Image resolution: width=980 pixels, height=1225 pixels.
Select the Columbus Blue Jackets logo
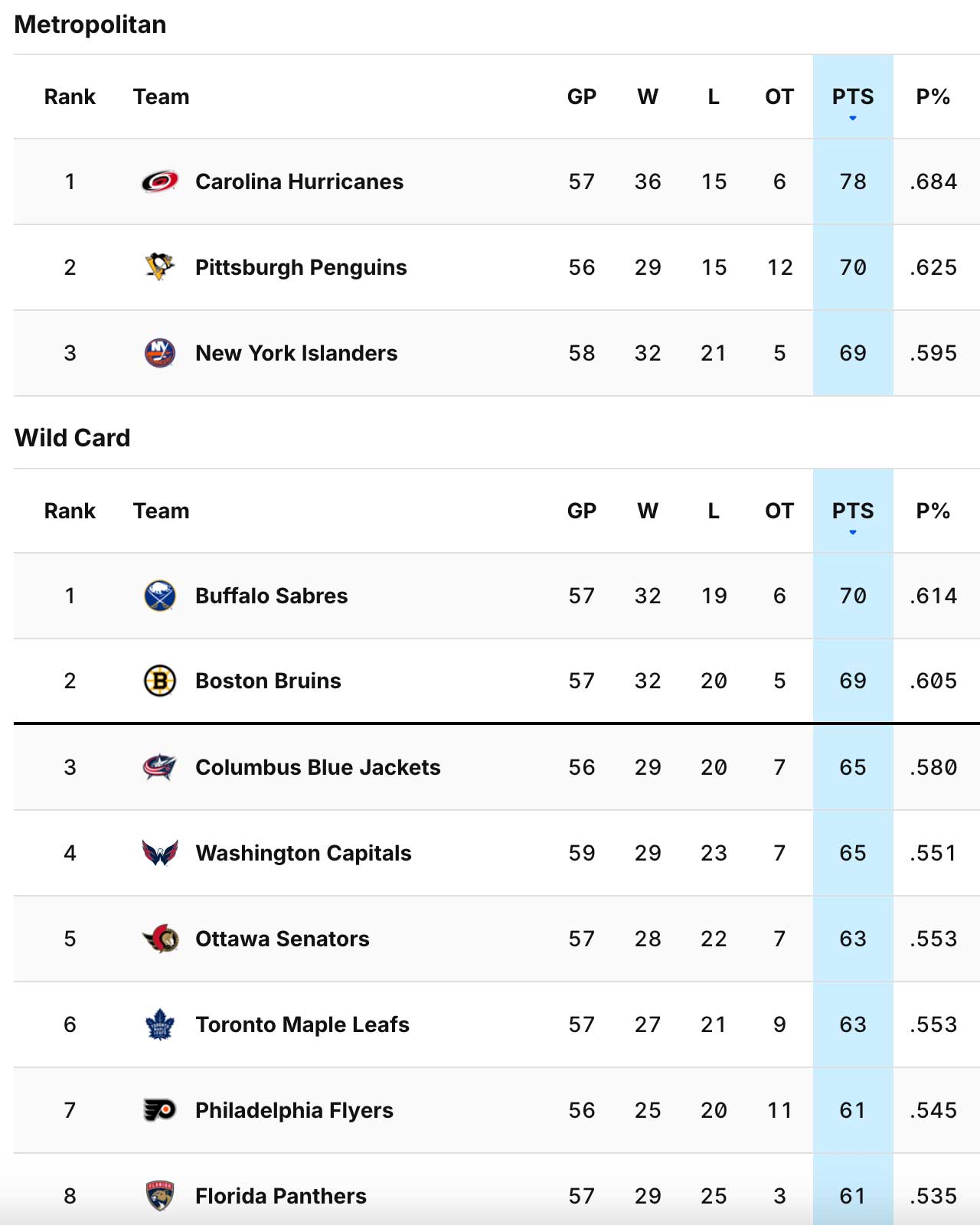pos(160,767)
